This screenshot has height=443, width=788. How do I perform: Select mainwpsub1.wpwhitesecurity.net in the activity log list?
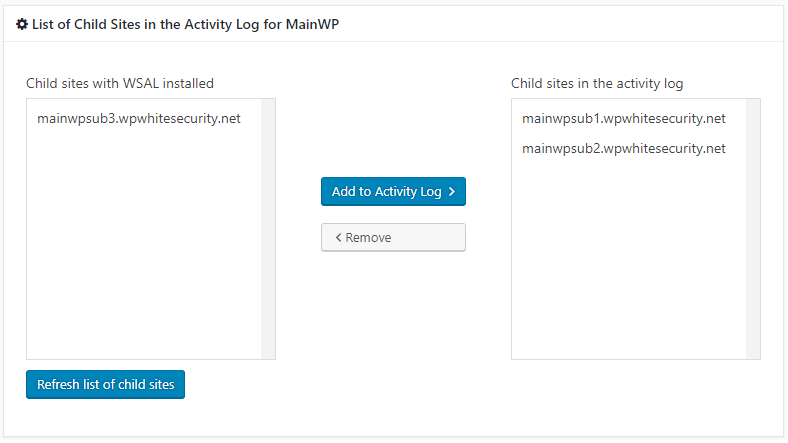[x=623, y=119]
